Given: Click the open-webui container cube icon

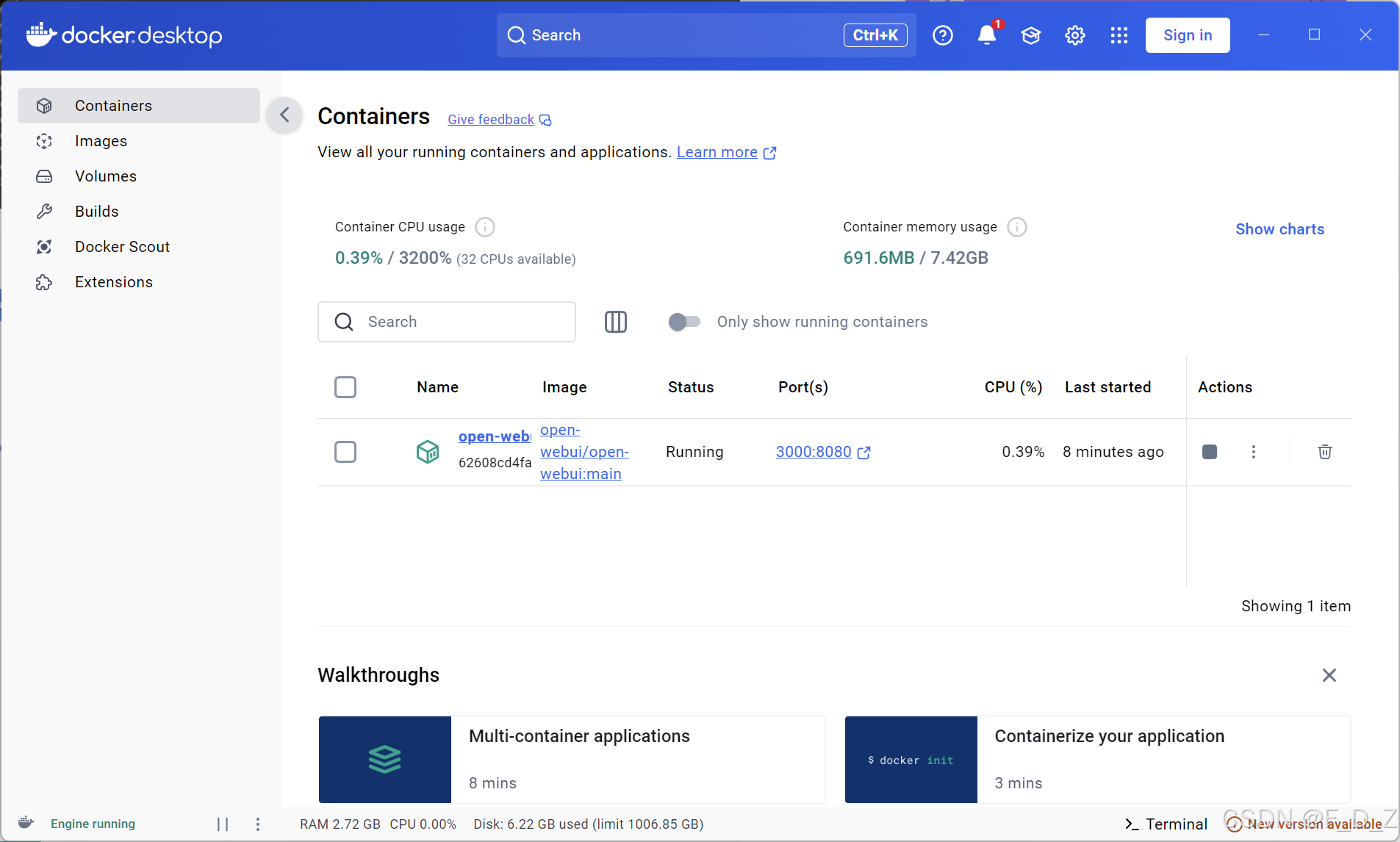Looking at the screenshot, I should point(428,451).
